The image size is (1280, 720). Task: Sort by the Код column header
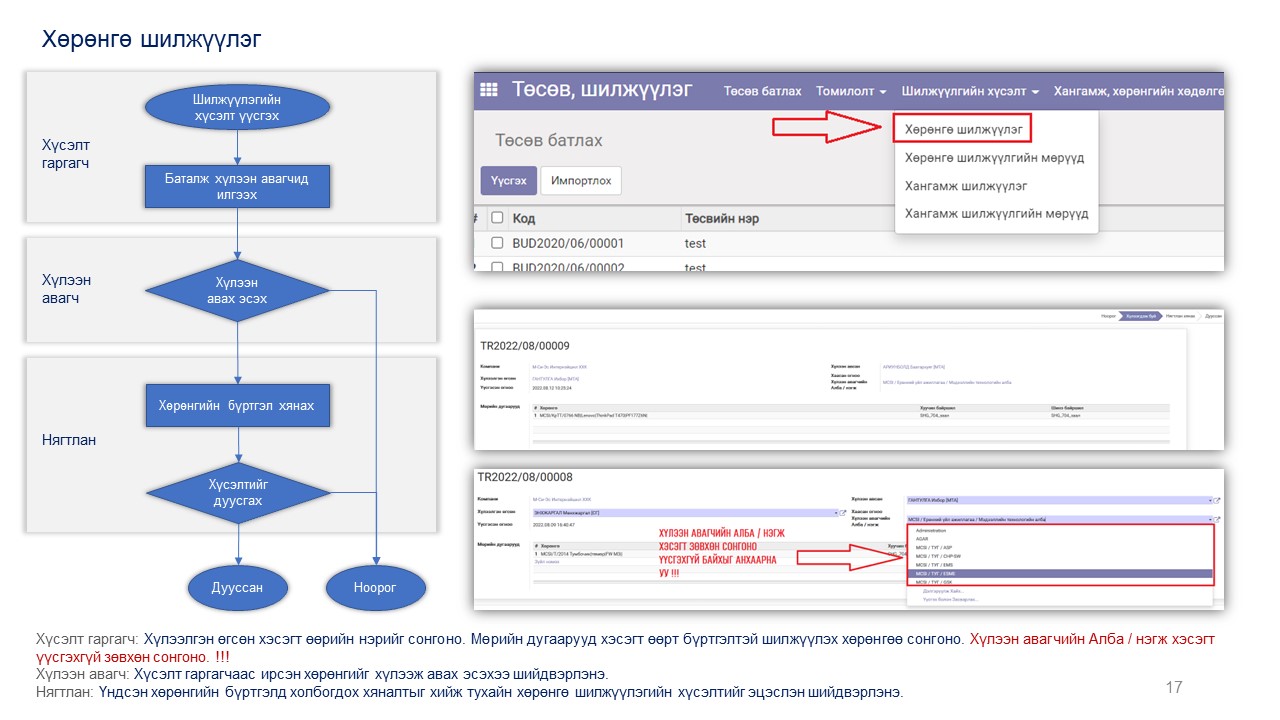tap(524, 217)
